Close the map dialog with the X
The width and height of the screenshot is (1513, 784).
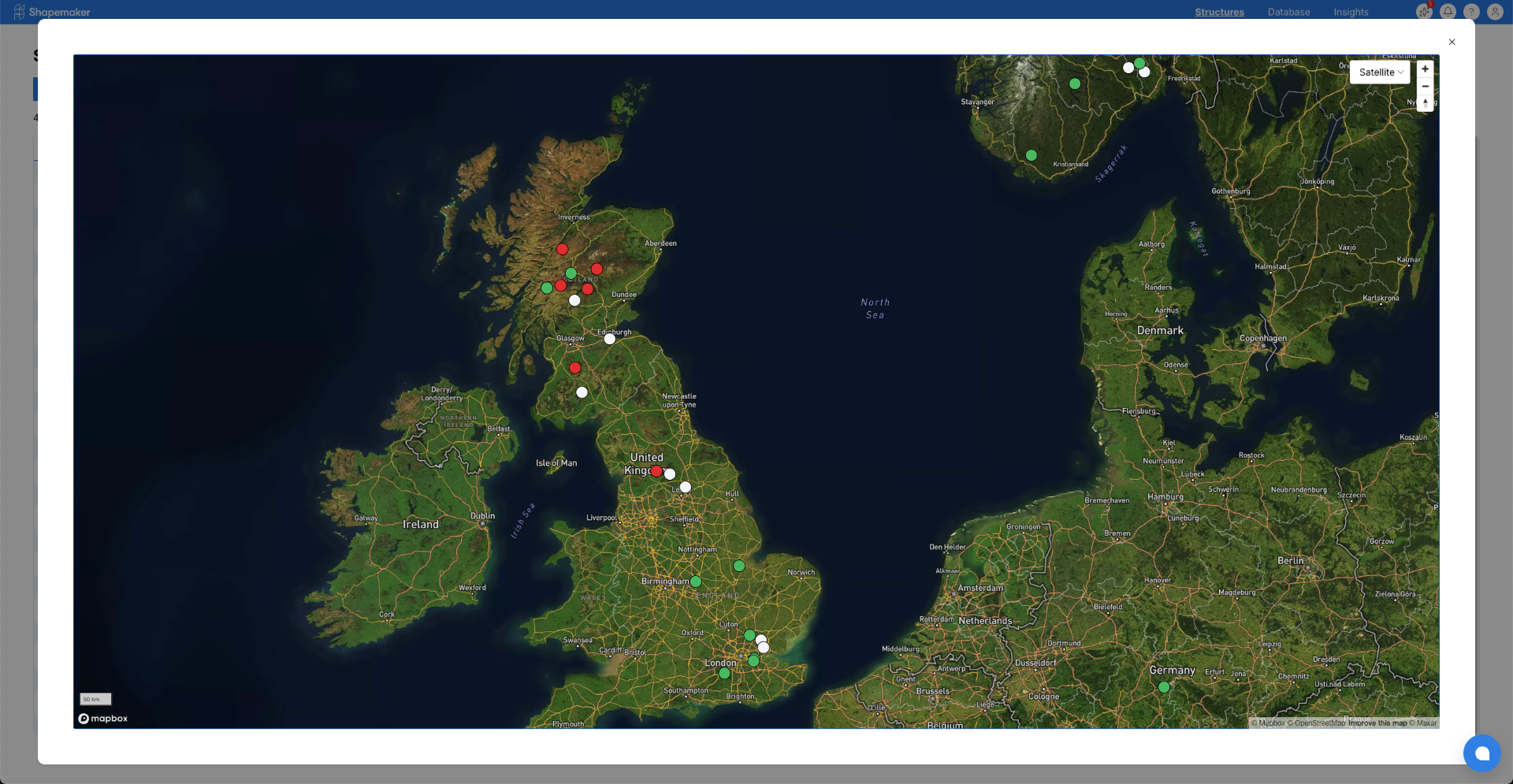pos(1452,43)
